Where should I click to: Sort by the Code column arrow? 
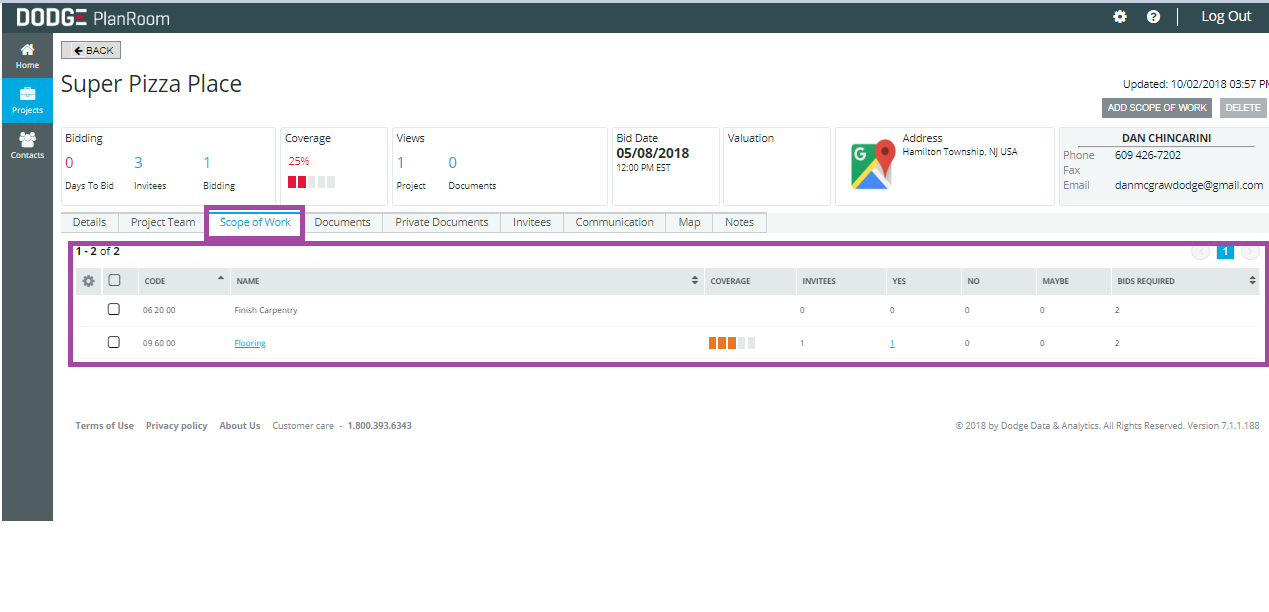221,279
